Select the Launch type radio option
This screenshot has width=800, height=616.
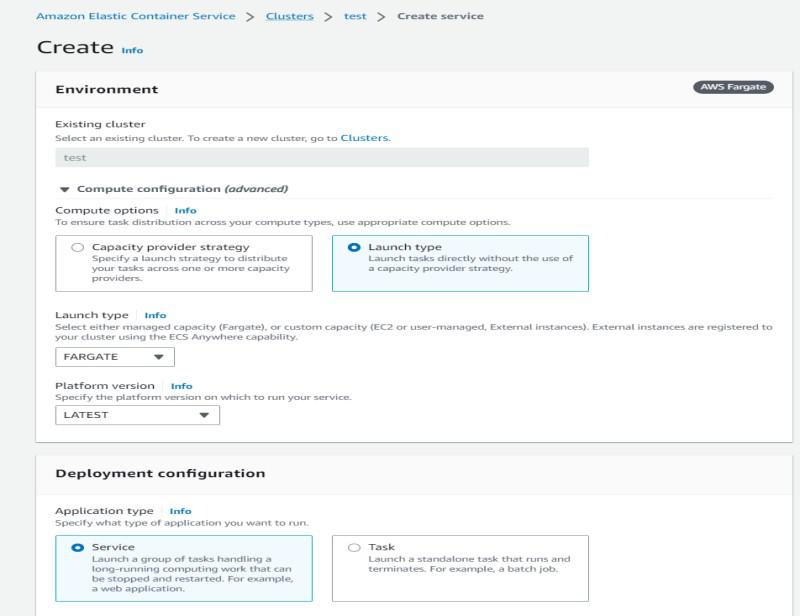(x=354, y=247)
